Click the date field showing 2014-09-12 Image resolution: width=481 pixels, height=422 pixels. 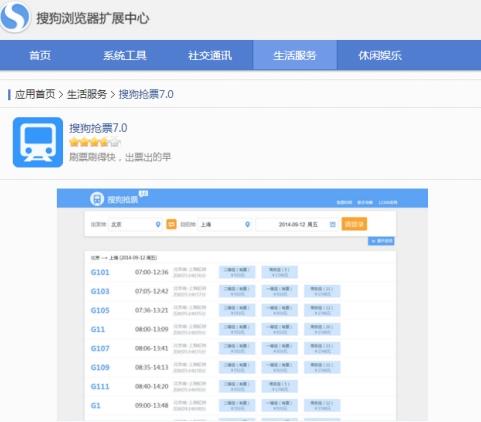[x=296, y=224]
